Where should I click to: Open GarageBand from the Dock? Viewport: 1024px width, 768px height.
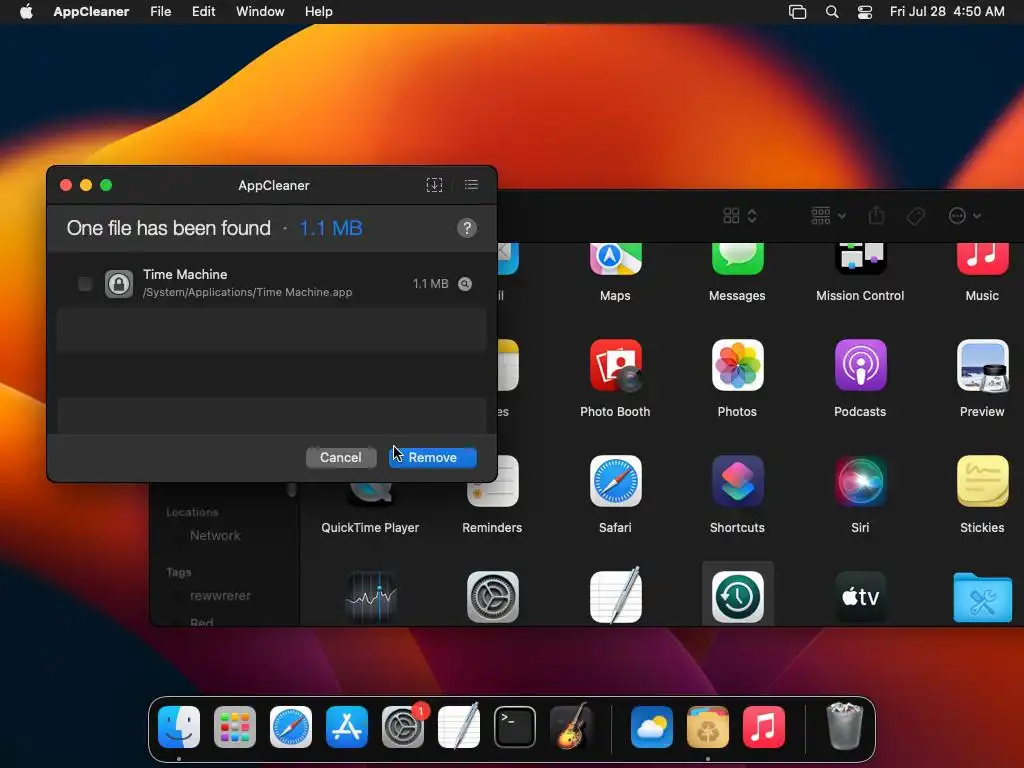[571, 726]
